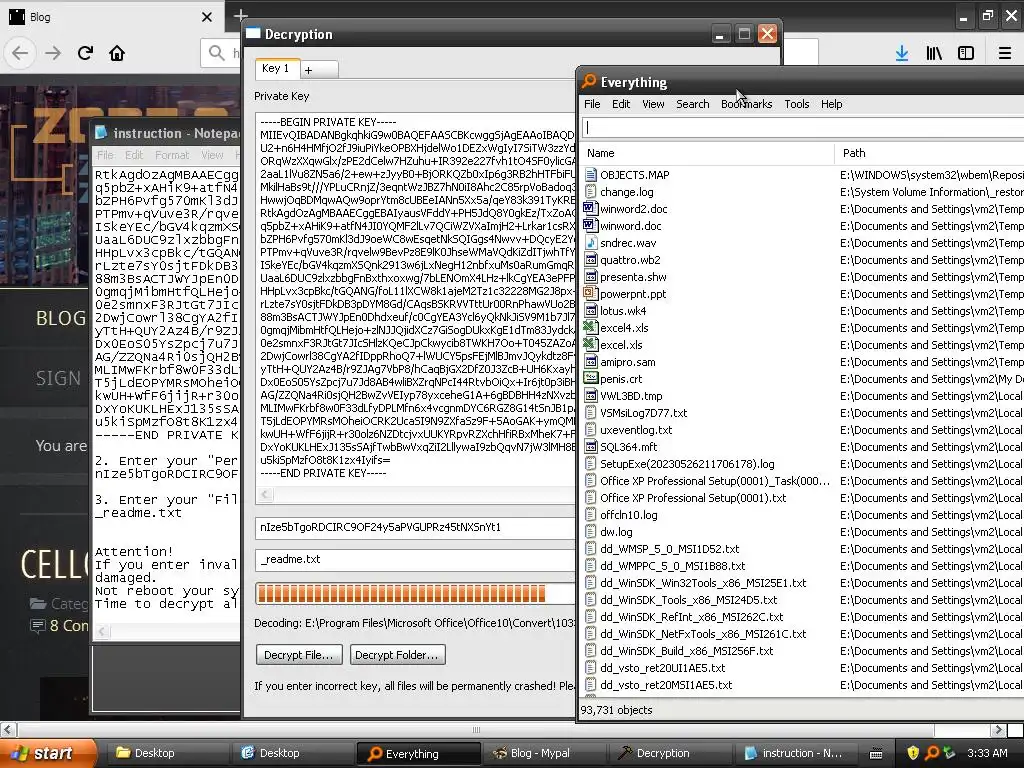Select the Key 1 tab in Decryption
This screenshot has height=768, width=1024.
coord(277,69)
